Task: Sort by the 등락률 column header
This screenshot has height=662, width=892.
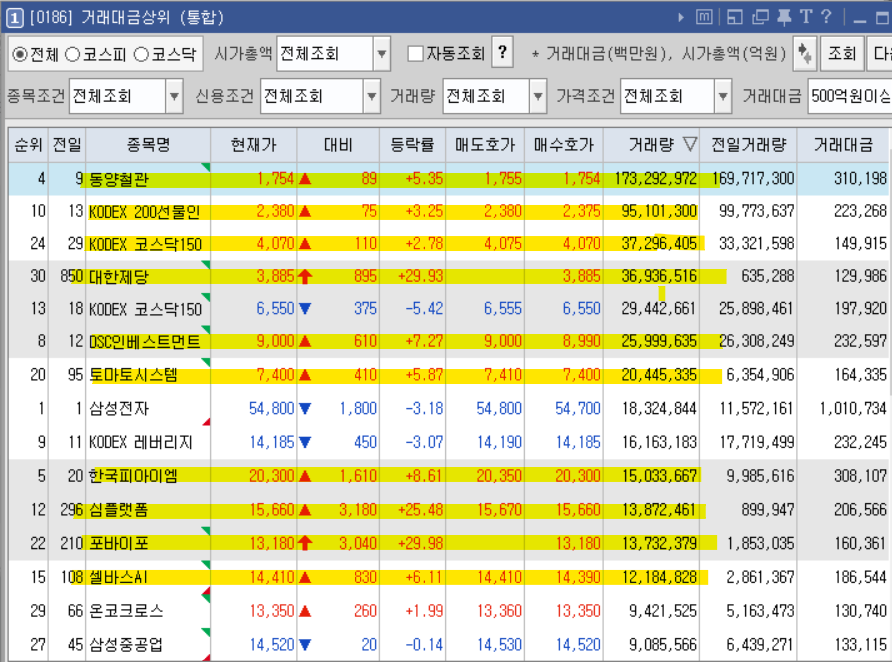Action: 412,145
